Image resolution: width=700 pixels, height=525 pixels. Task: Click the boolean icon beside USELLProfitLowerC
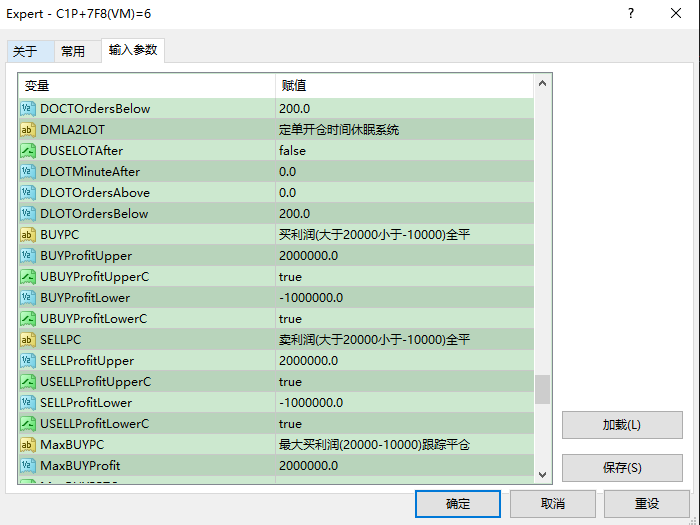[x=28, y=423]
